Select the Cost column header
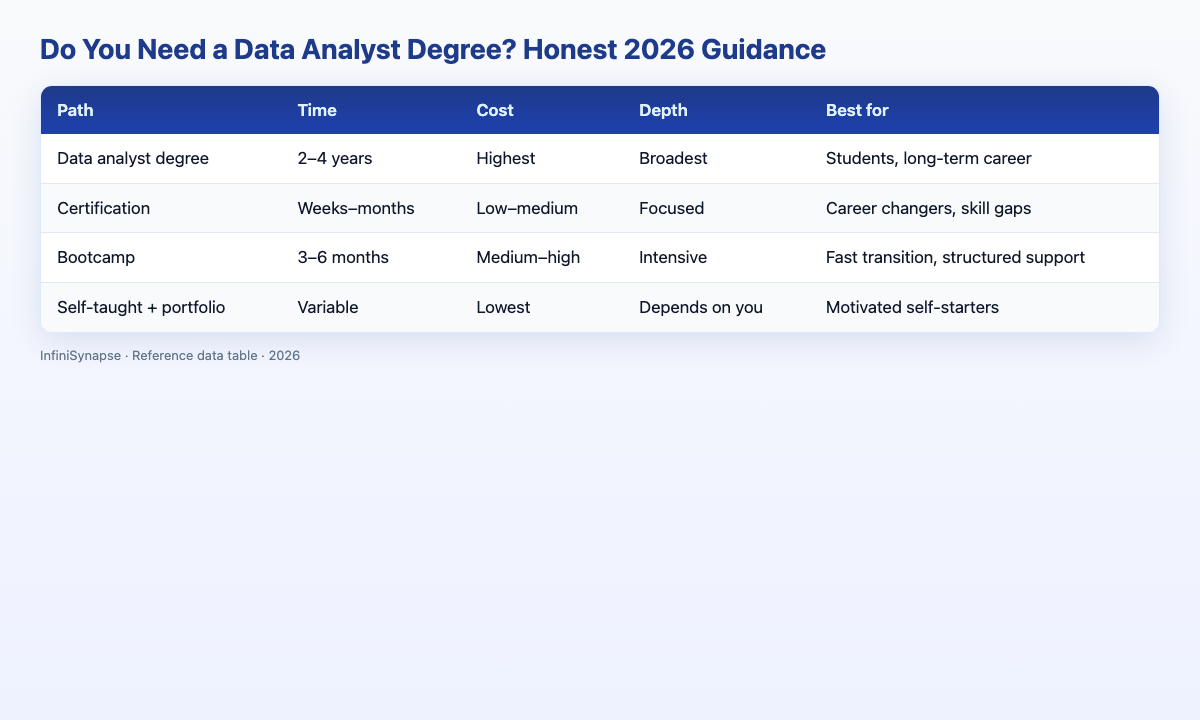Viewport: 1200px width, 720px height. [495, 110]
